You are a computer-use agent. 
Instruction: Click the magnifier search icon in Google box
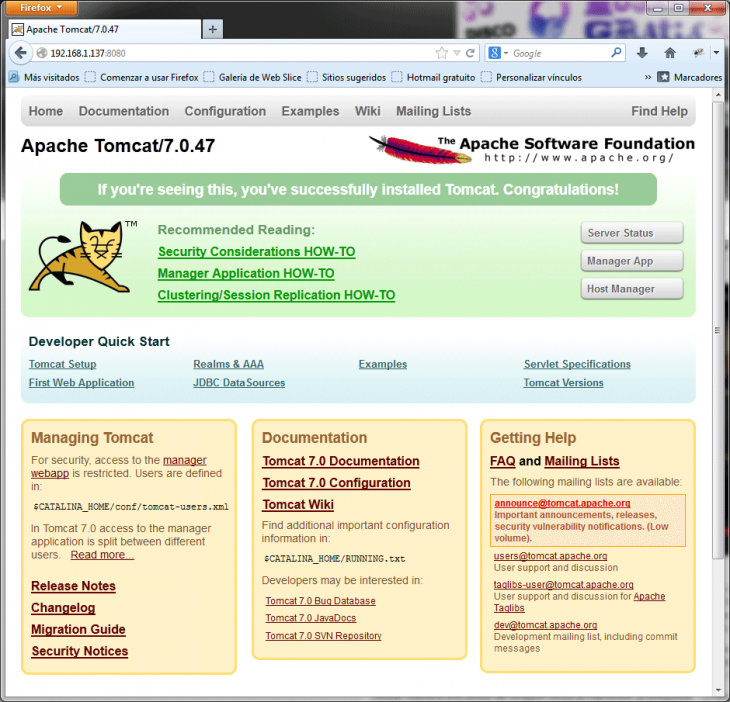click(x=616, y=53)
